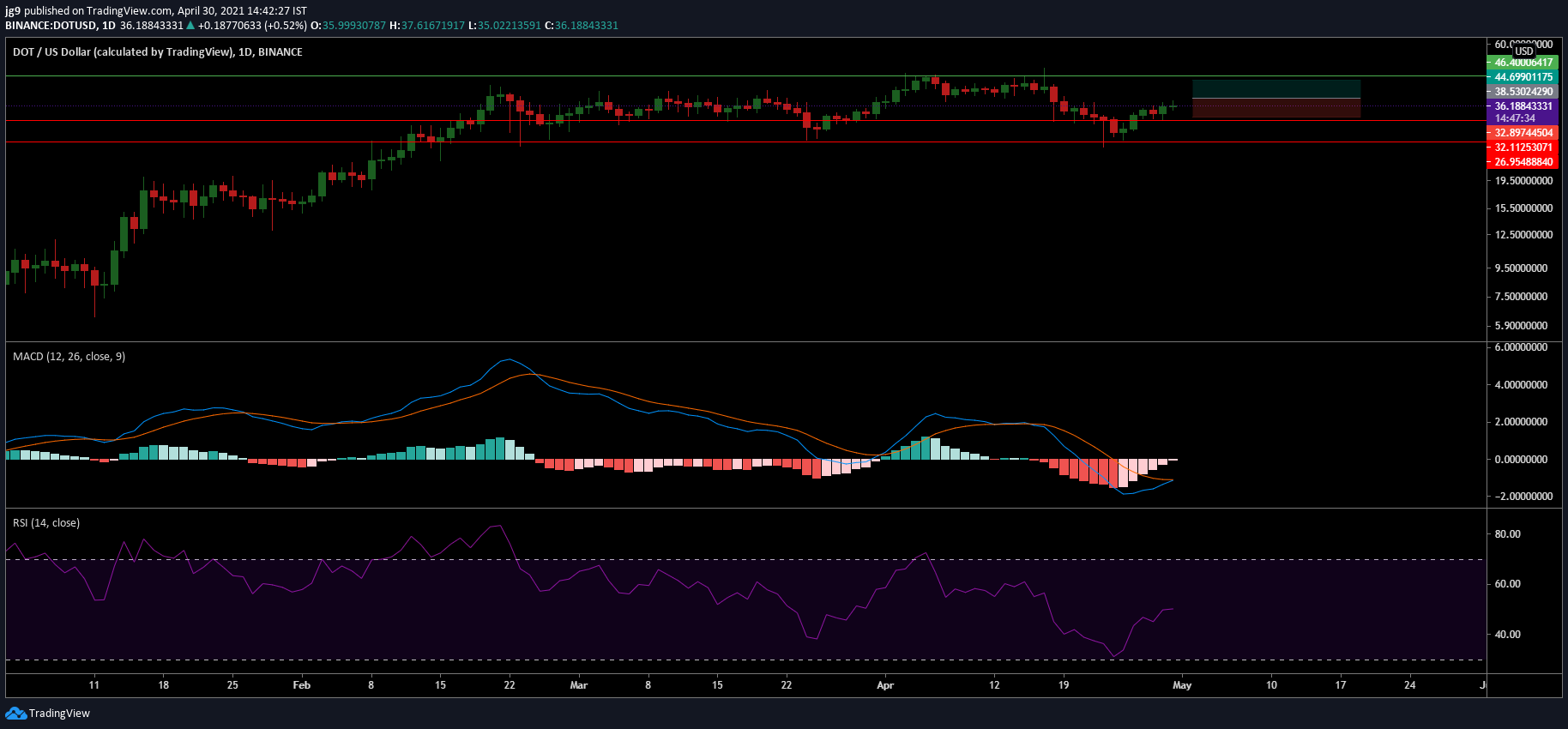Click the RSI (14, close) indicator title
Image resolution: width=1568 pixels, height=729 pixels.
tap(46, 523)
